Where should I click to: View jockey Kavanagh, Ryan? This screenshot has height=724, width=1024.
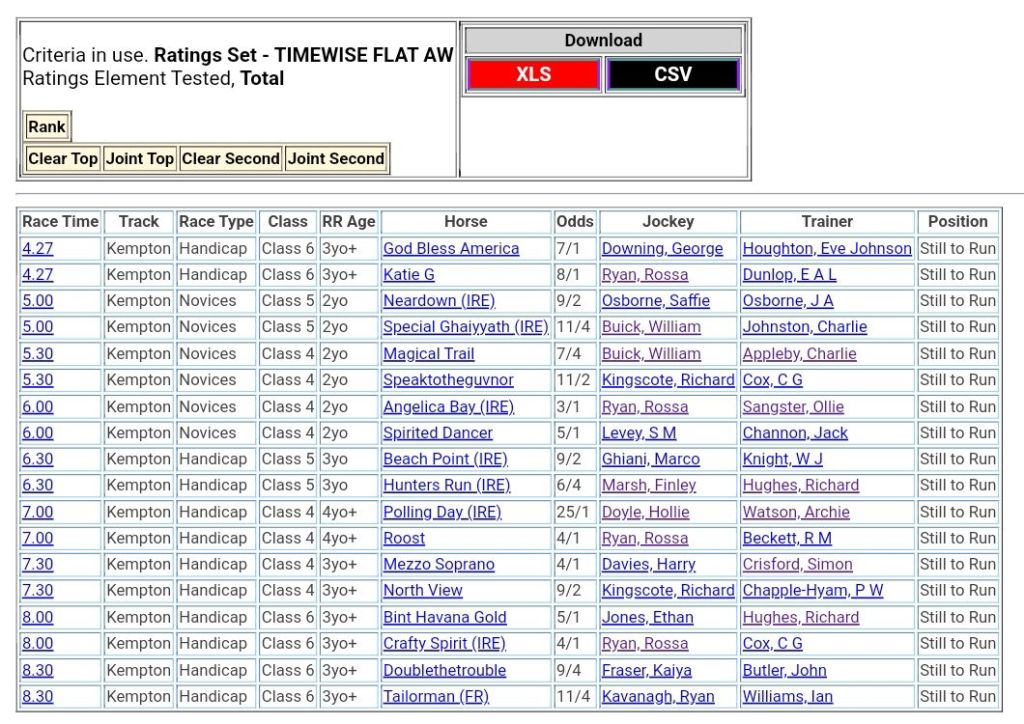(x=658, y=696)
